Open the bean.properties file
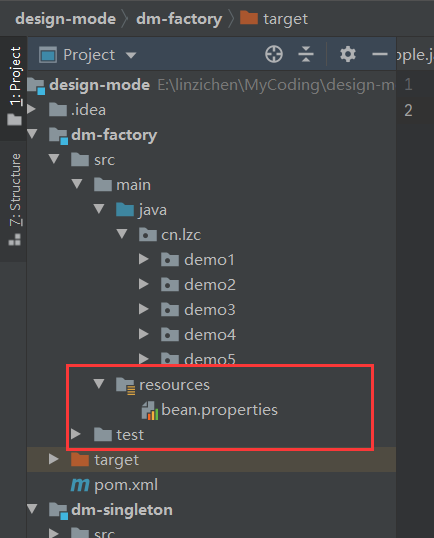Viewport: 434px width, 538px height. (219, 410)
